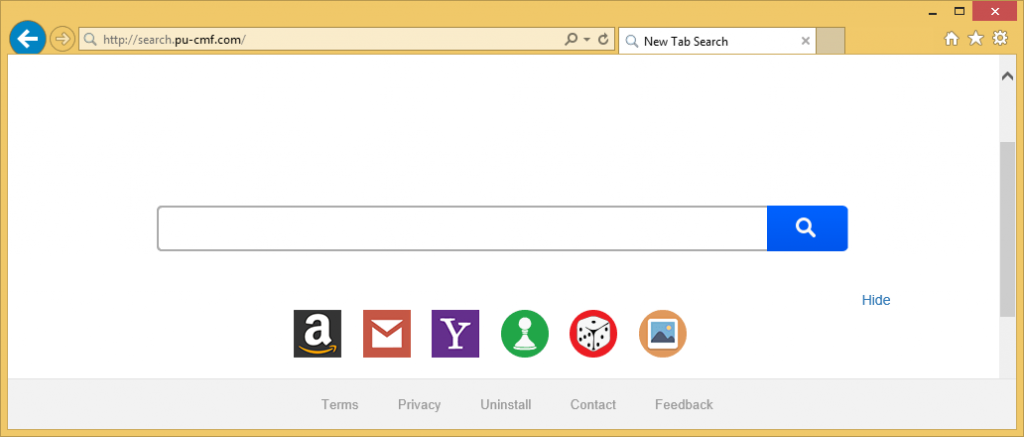Open the Yahoo shortcut icon
Viewport: 1024px width, 437px height.
click(455, 334)
